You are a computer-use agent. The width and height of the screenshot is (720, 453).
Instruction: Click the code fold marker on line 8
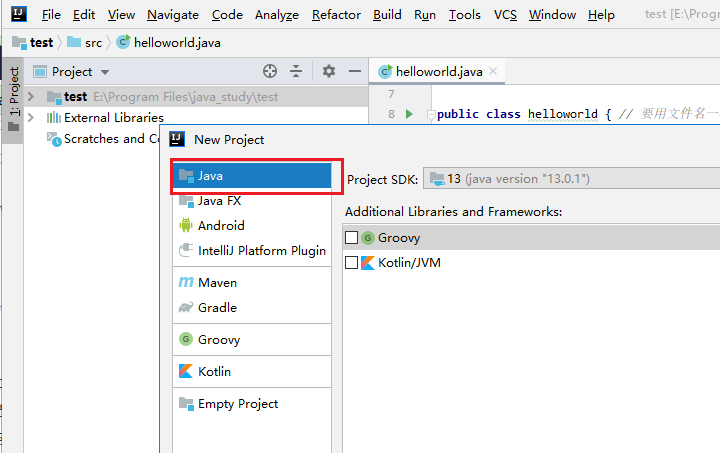coord(431,114)
